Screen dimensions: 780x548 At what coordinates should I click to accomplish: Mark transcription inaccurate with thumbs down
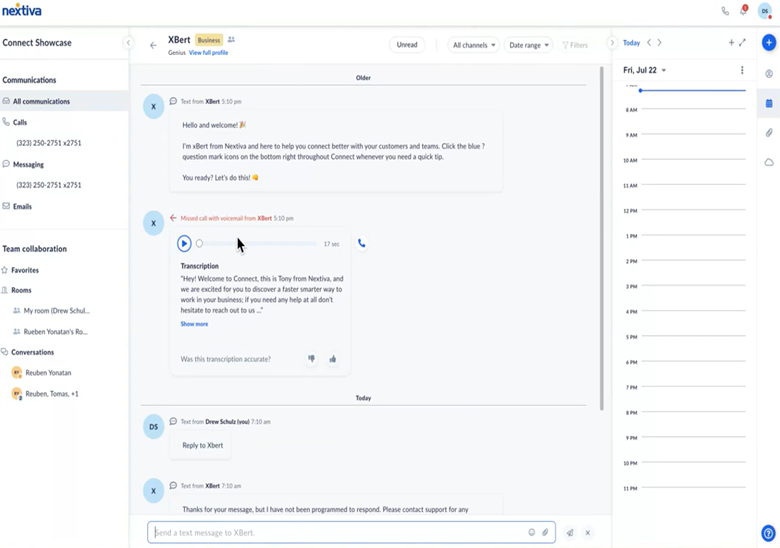311,359
